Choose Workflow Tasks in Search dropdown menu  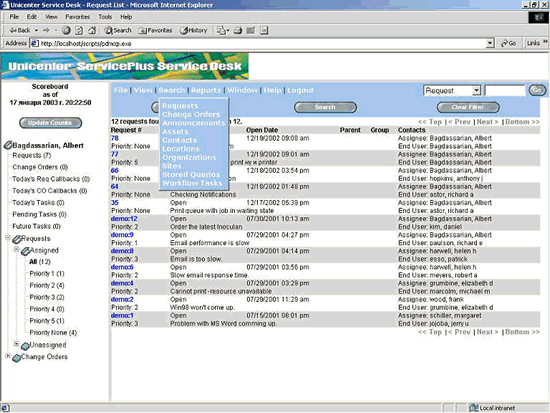(192, 183)
